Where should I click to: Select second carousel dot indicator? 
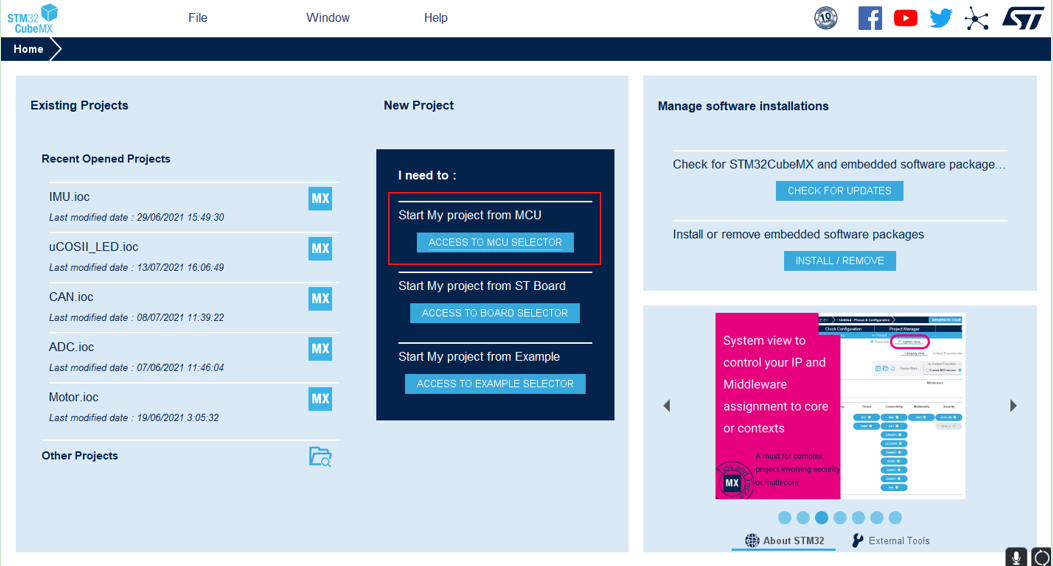click(x=803, y=518)
